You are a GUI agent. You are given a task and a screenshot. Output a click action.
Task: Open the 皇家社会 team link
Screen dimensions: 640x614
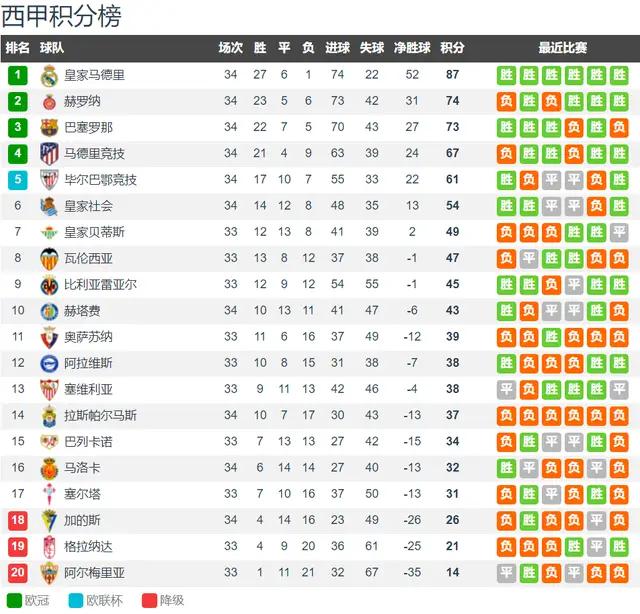coord(88,206)
